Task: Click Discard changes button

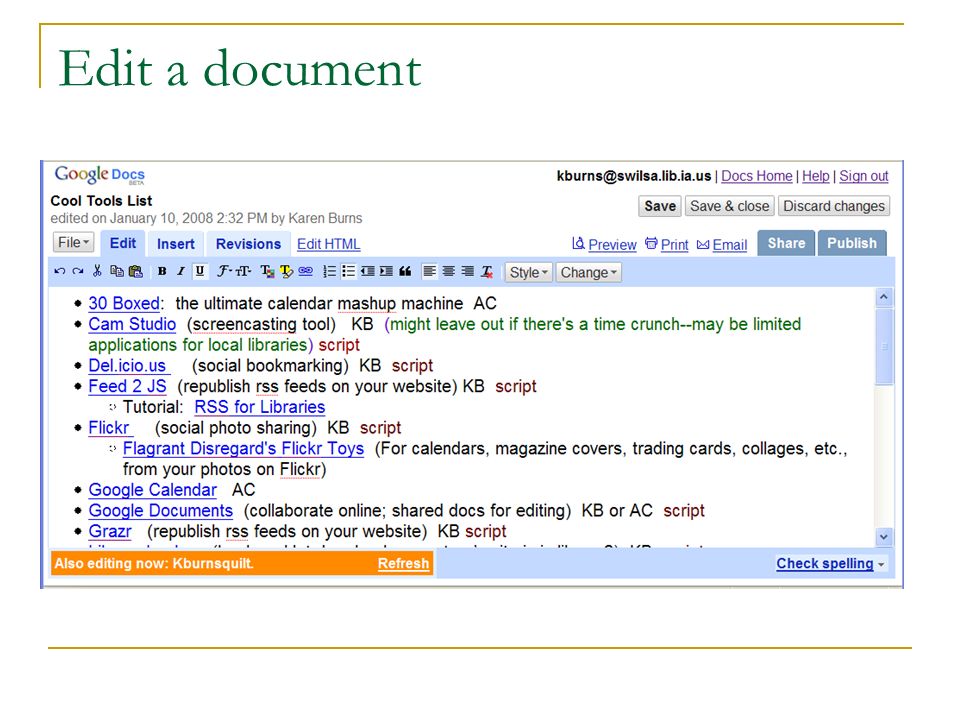Action: pos(834,206)
